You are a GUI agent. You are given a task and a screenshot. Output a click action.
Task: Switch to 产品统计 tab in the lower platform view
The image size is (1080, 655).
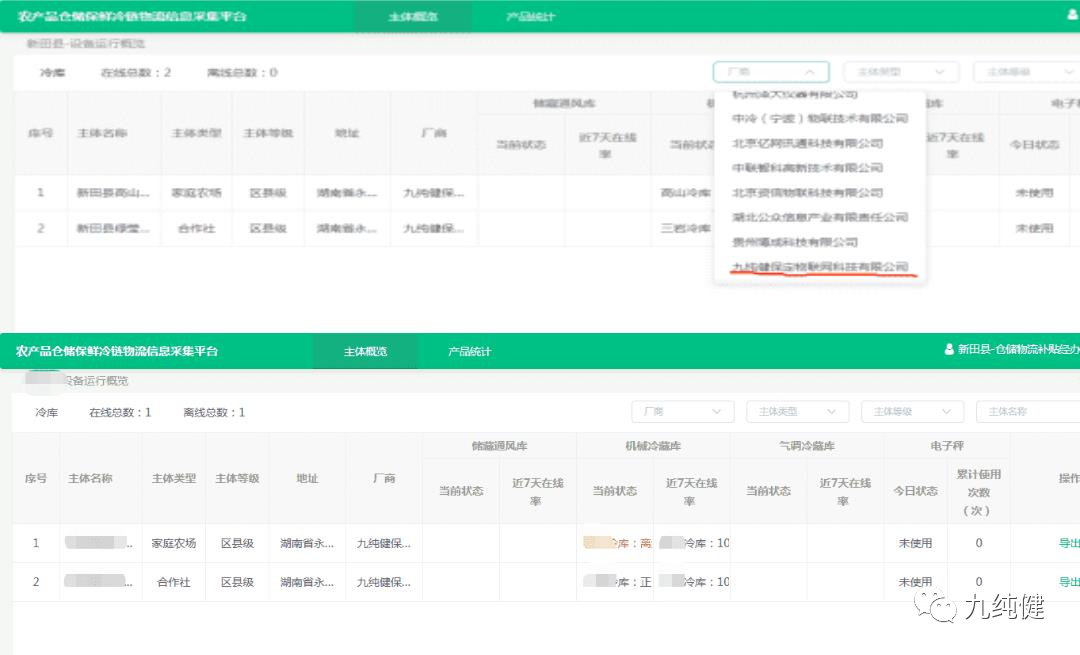(x=469, y=351)
